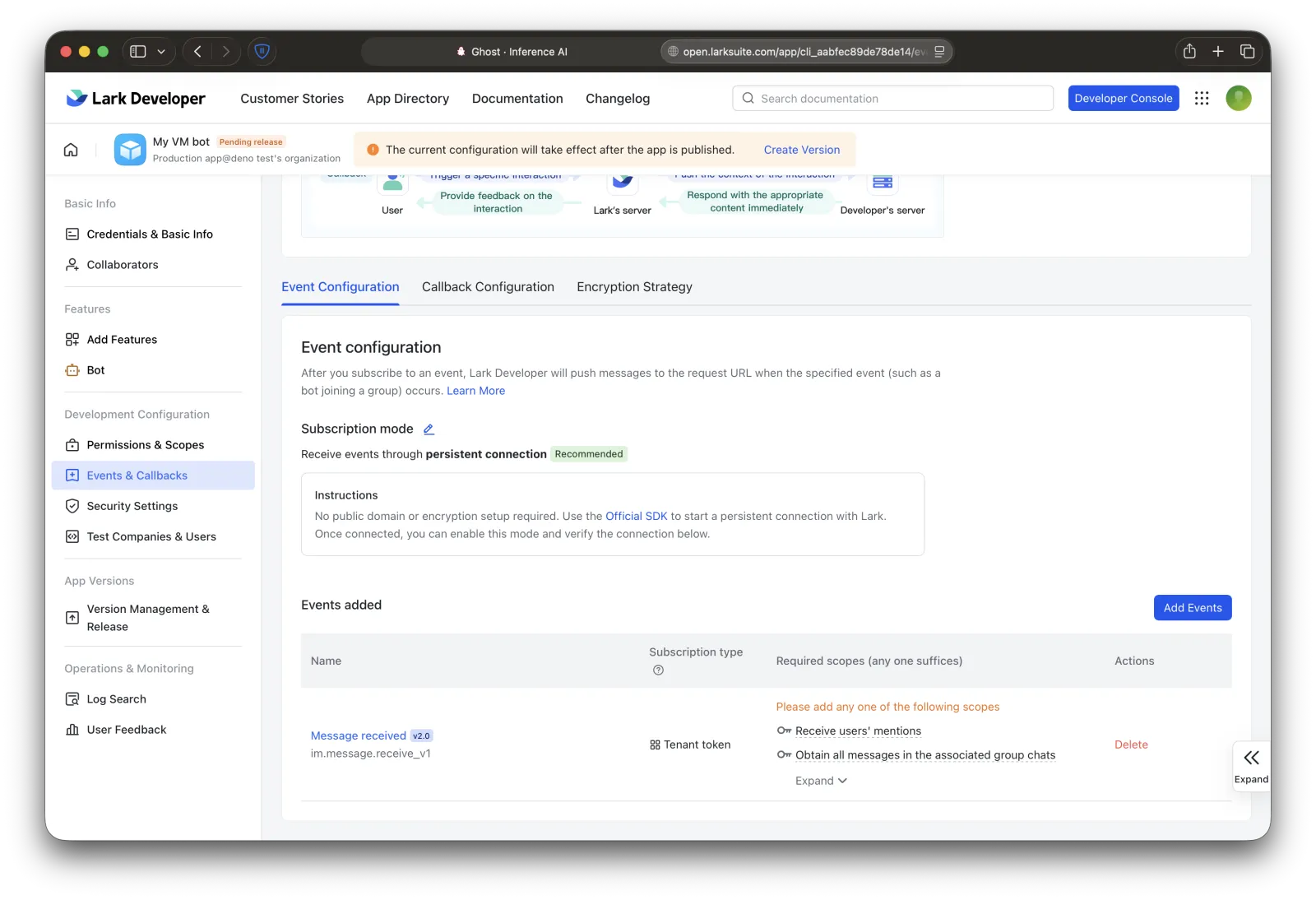
Task: Click the Recommended badge
Action: click(589, 454)
